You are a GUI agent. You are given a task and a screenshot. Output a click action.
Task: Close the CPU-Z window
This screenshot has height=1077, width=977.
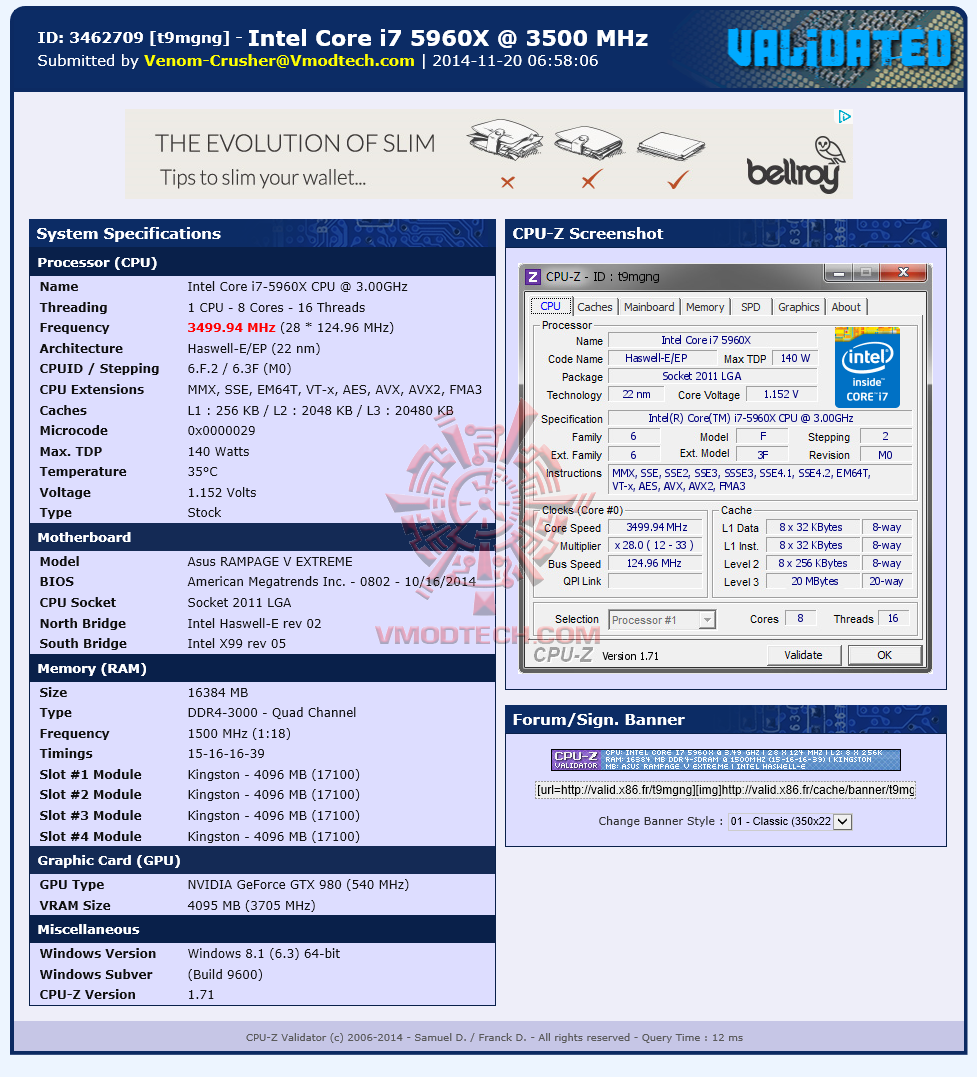click(x=903, y=273)
